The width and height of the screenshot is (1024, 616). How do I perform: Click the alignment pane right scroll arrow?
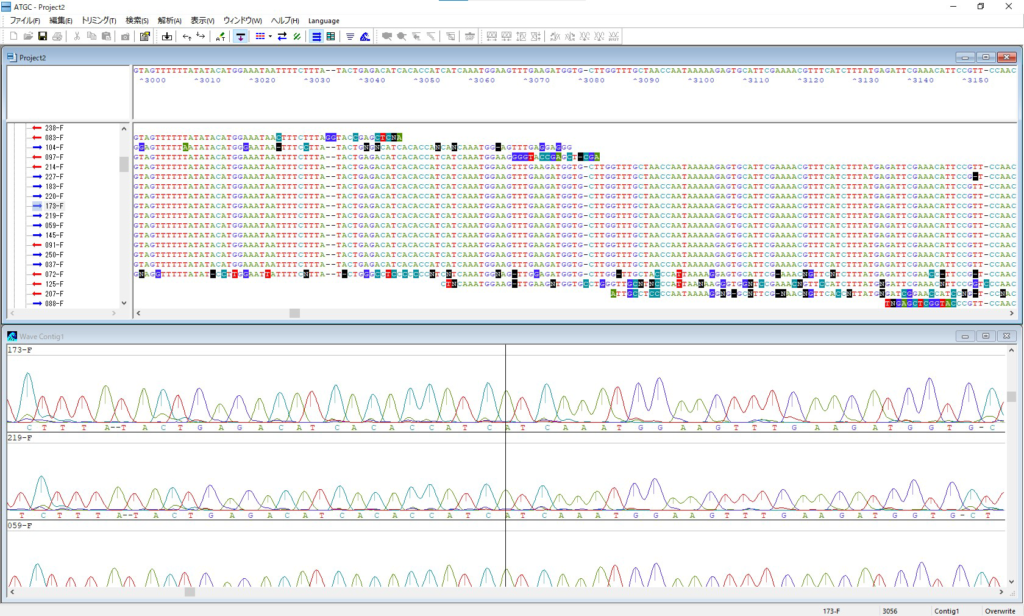pyautogui.click(x=1012, y=314)
